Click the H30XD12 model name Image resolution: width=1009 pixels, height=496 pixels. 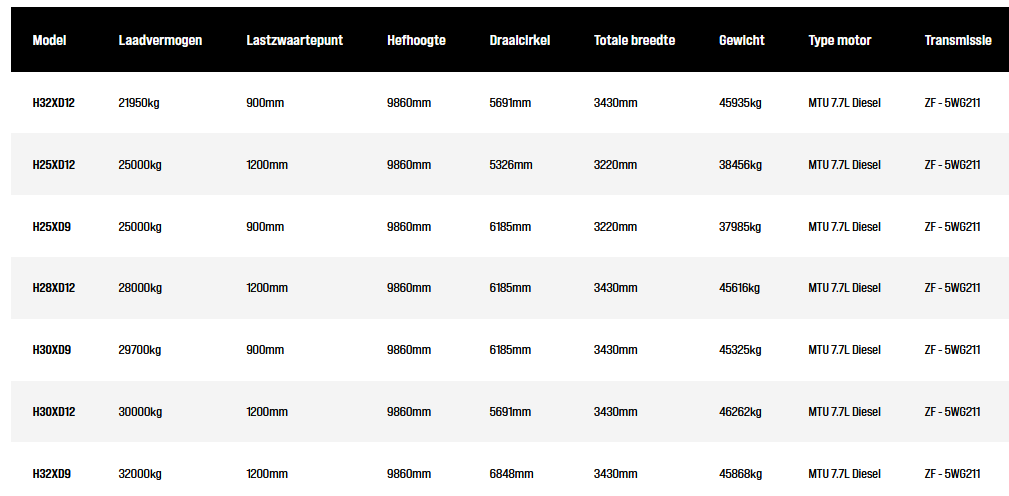click(x=54, y=412)
